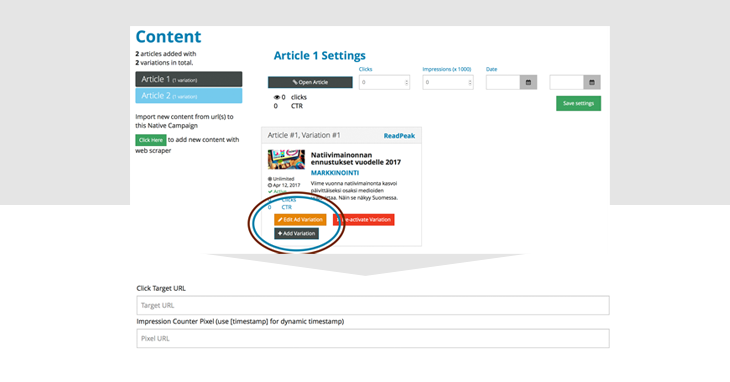
Task: Click the 'Click Target URL' label
Action: [x=161, y=288]
